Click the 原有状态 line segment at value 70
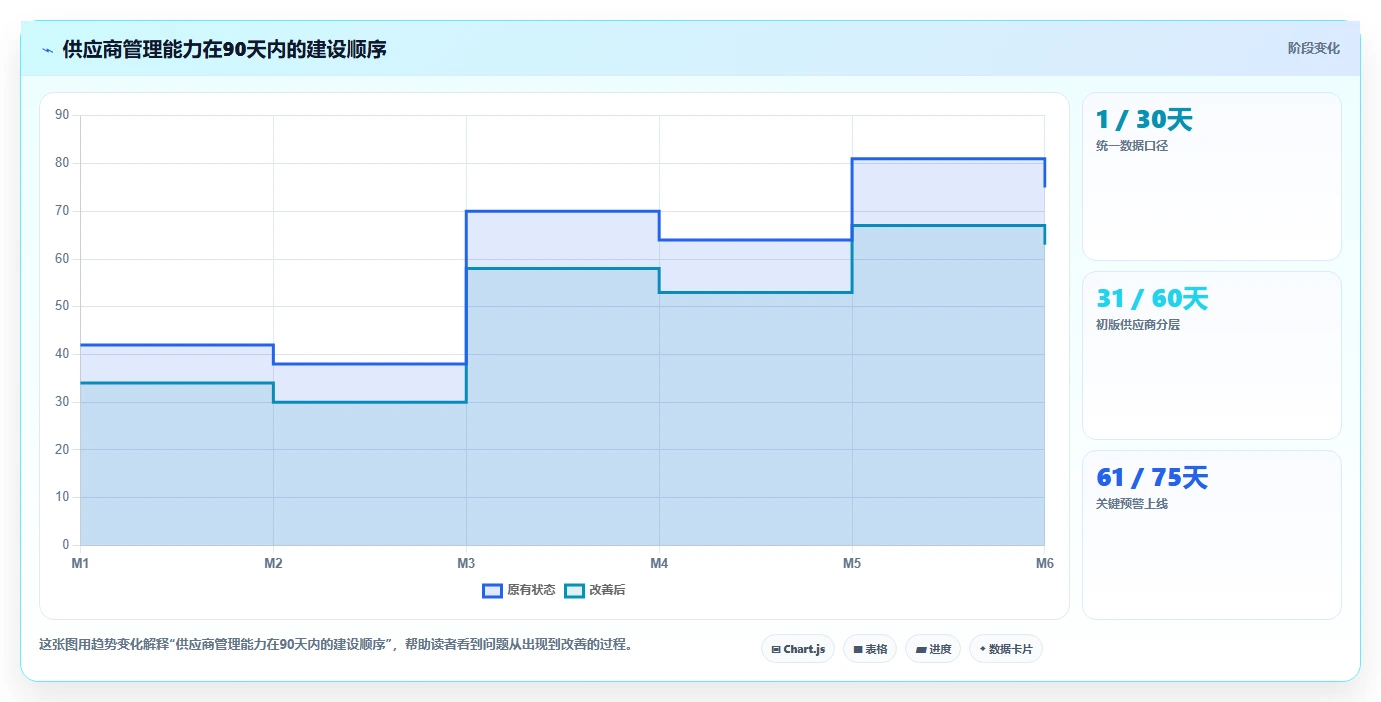Viewport: 1381px width, 702px height. click(562, 211)
